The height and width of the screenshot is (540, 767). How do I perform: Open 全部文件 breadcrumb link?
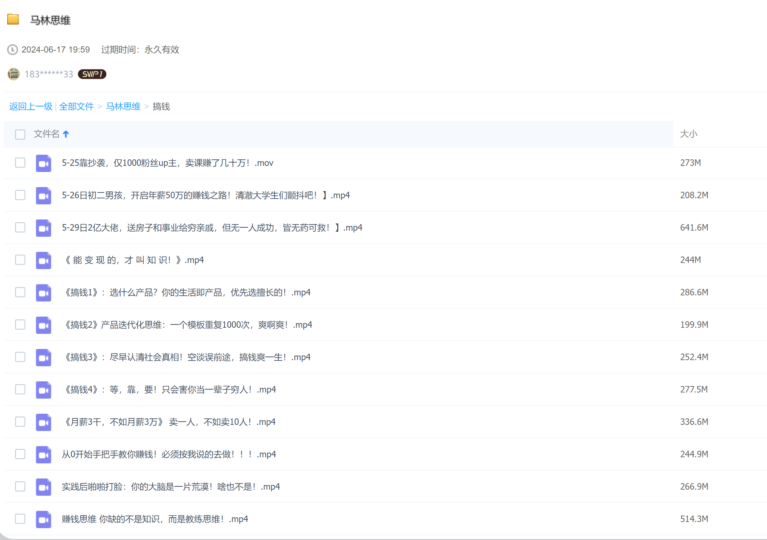click(x=76, y=106)
